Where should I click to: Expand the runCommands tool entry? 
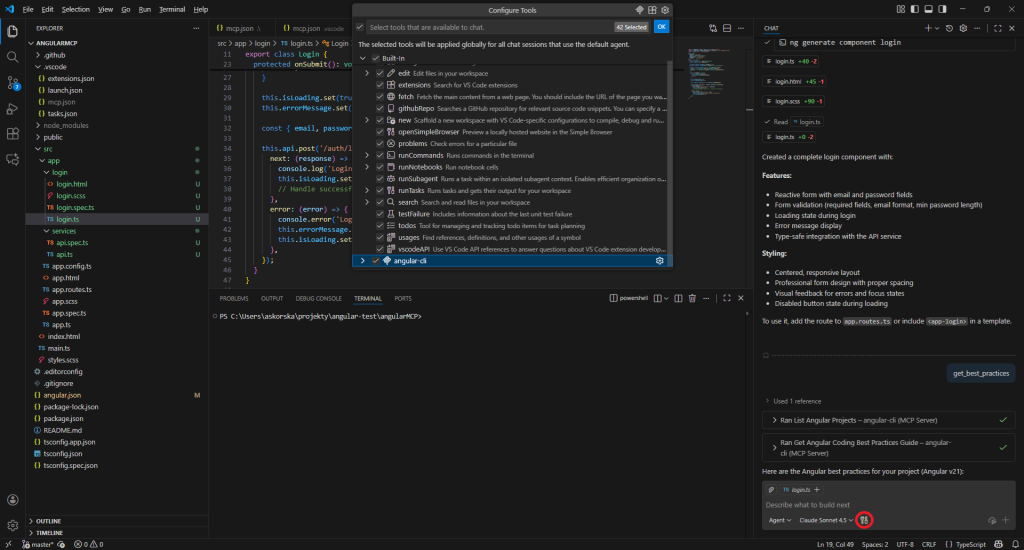click(x=367, y=155)
